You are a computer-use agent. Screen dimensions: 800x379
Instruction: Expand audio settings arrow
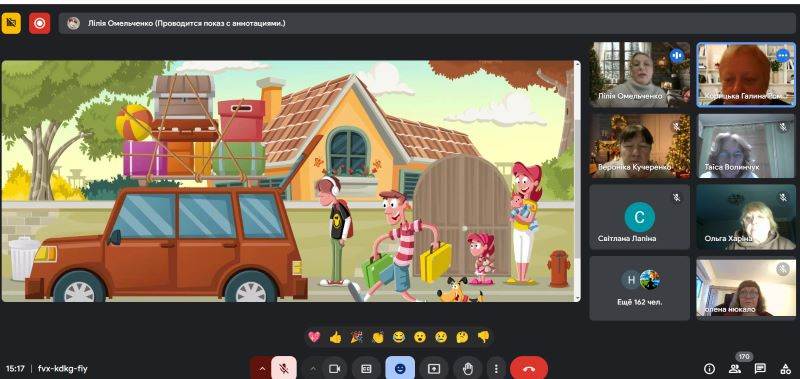262,368
